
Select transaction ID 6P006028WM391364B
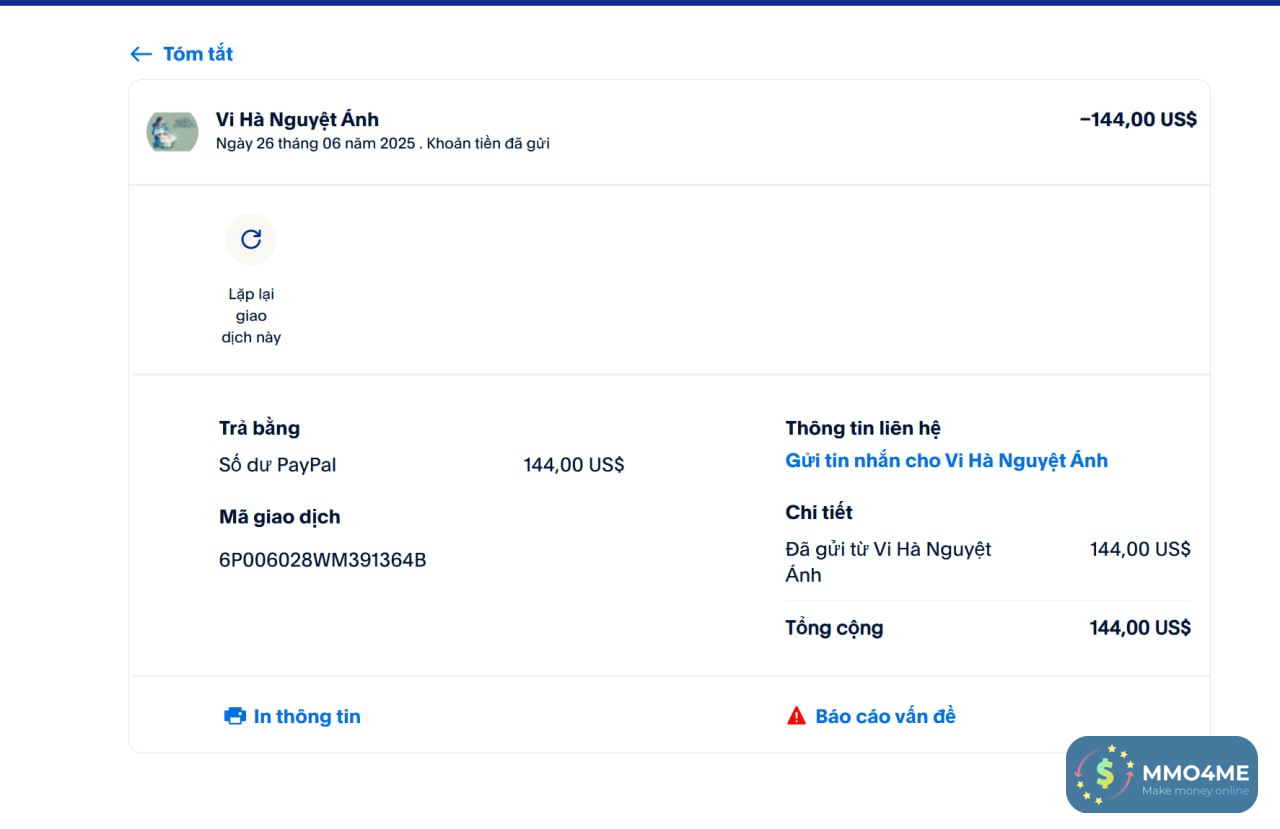click(322, 560)
